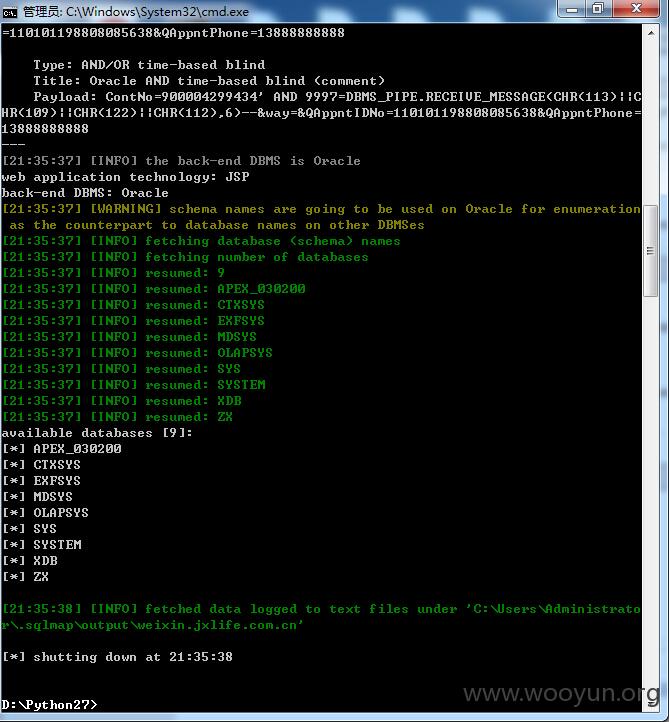The width and height of the screenshot is (669, 722).
Task: Click the 'resumed: SYS' log line
Action: pos(121,369)
